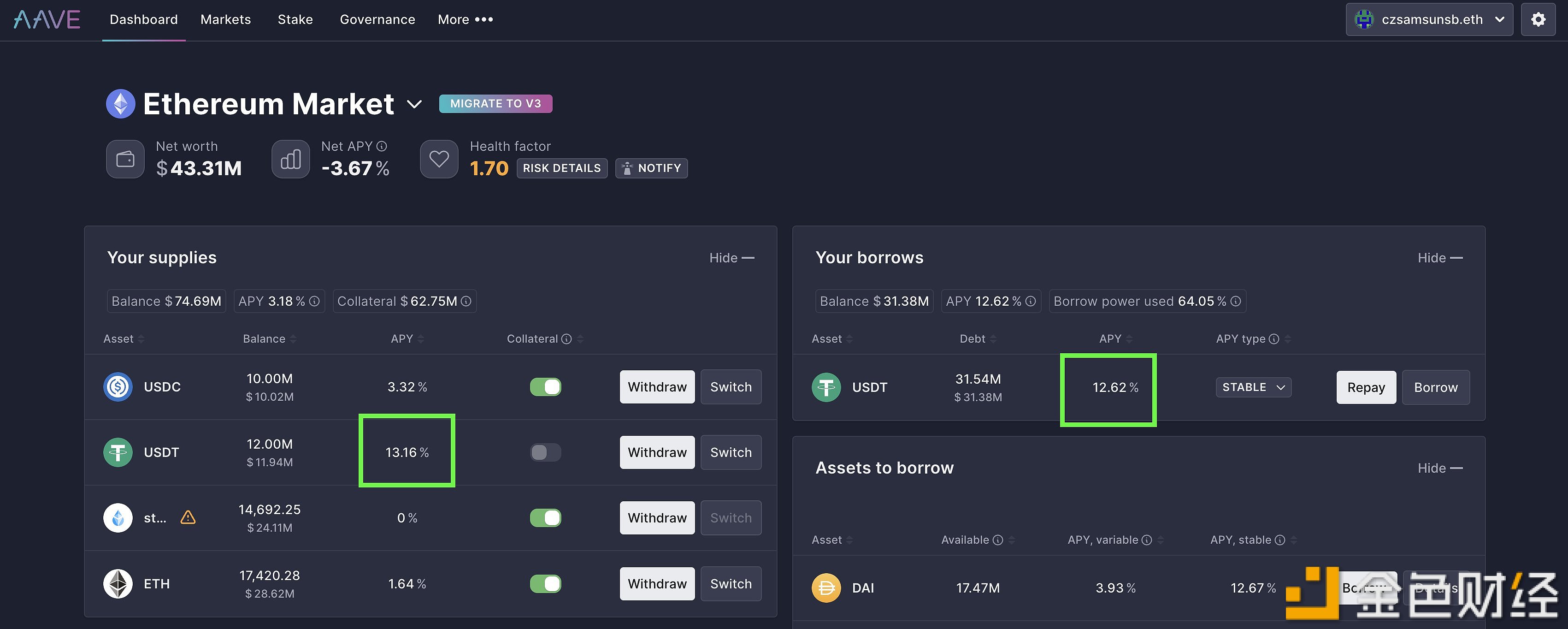Open the Governance tab
This screenshot has height=629, width=1568.
coord(377,19)
